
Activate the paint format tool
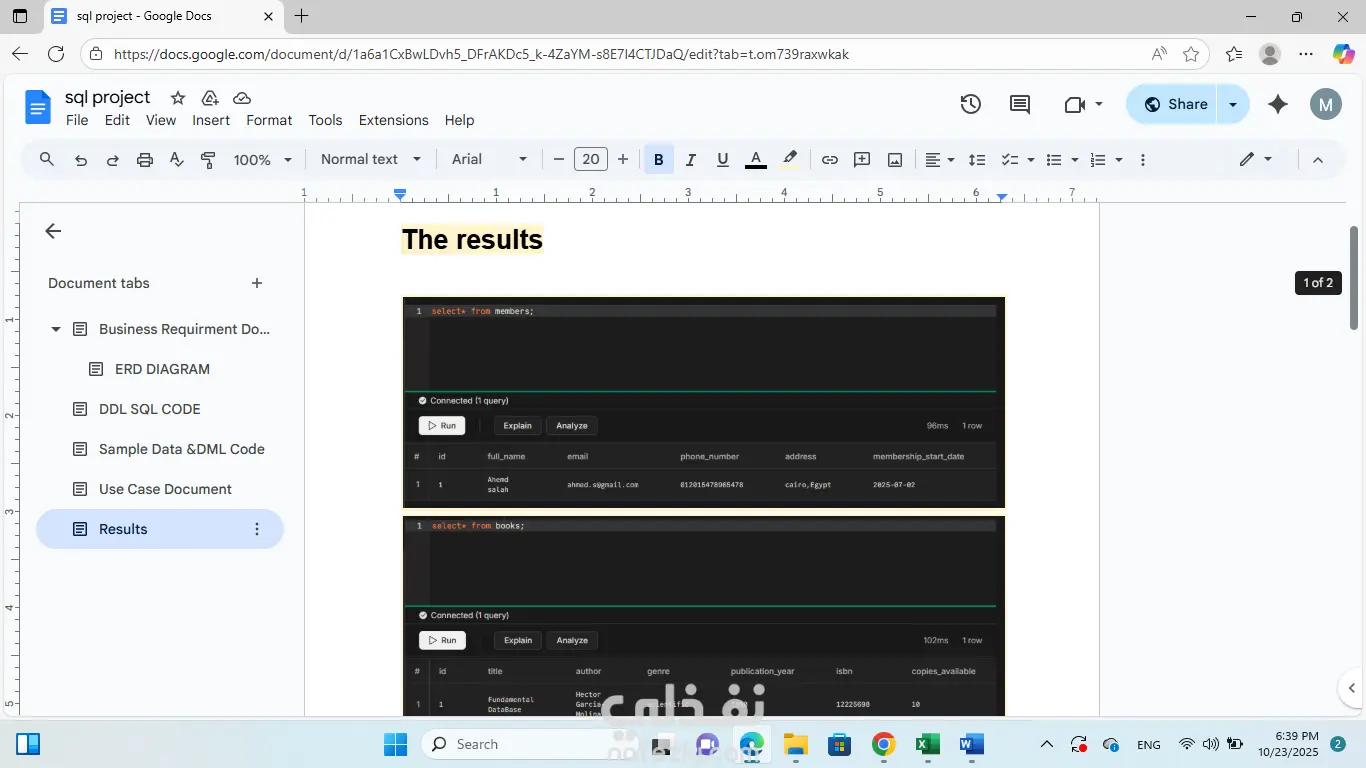pos(208,160)
